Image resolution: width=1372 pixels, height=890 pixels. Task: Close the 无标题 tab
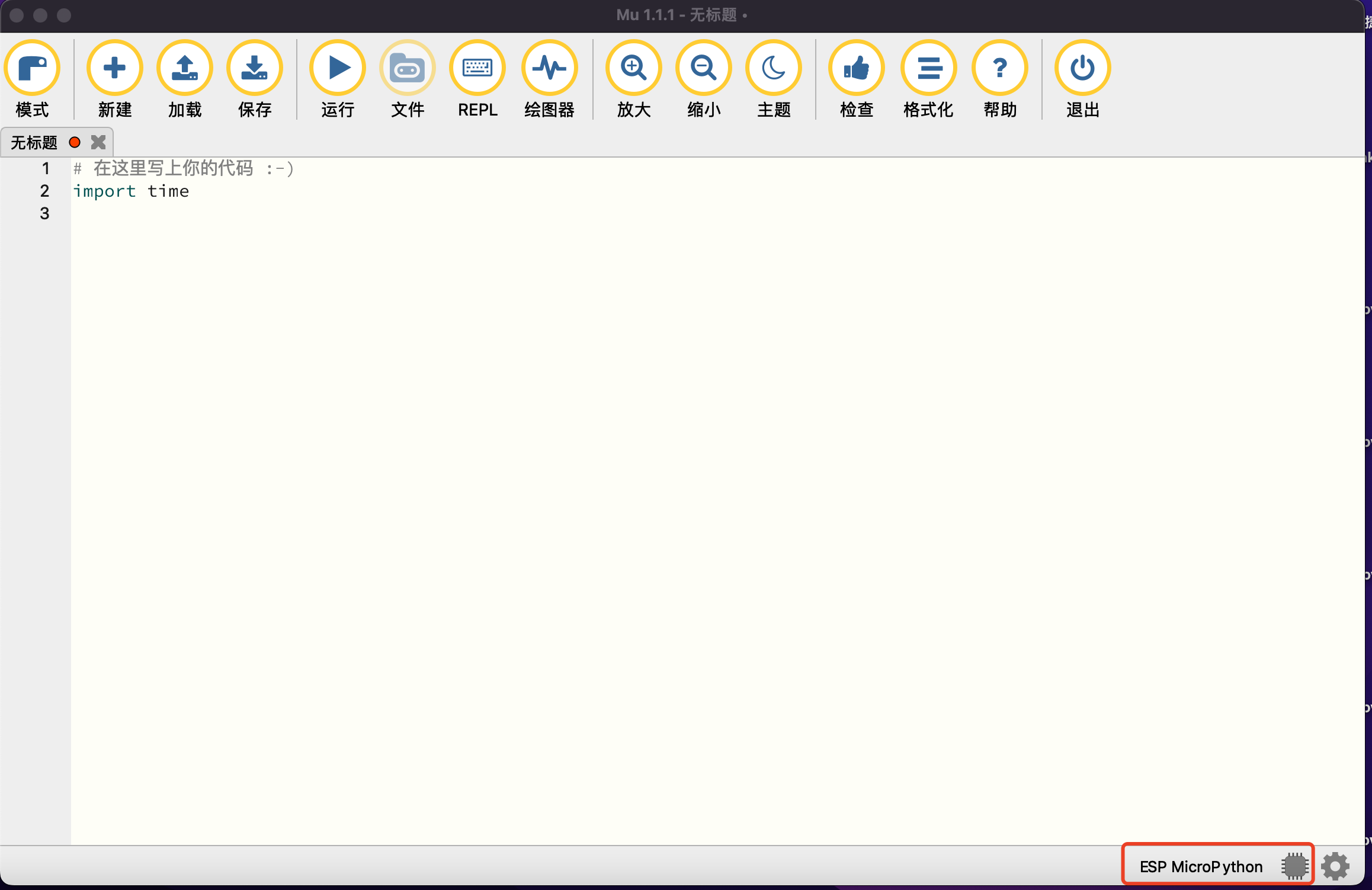[x=98, y=142]
